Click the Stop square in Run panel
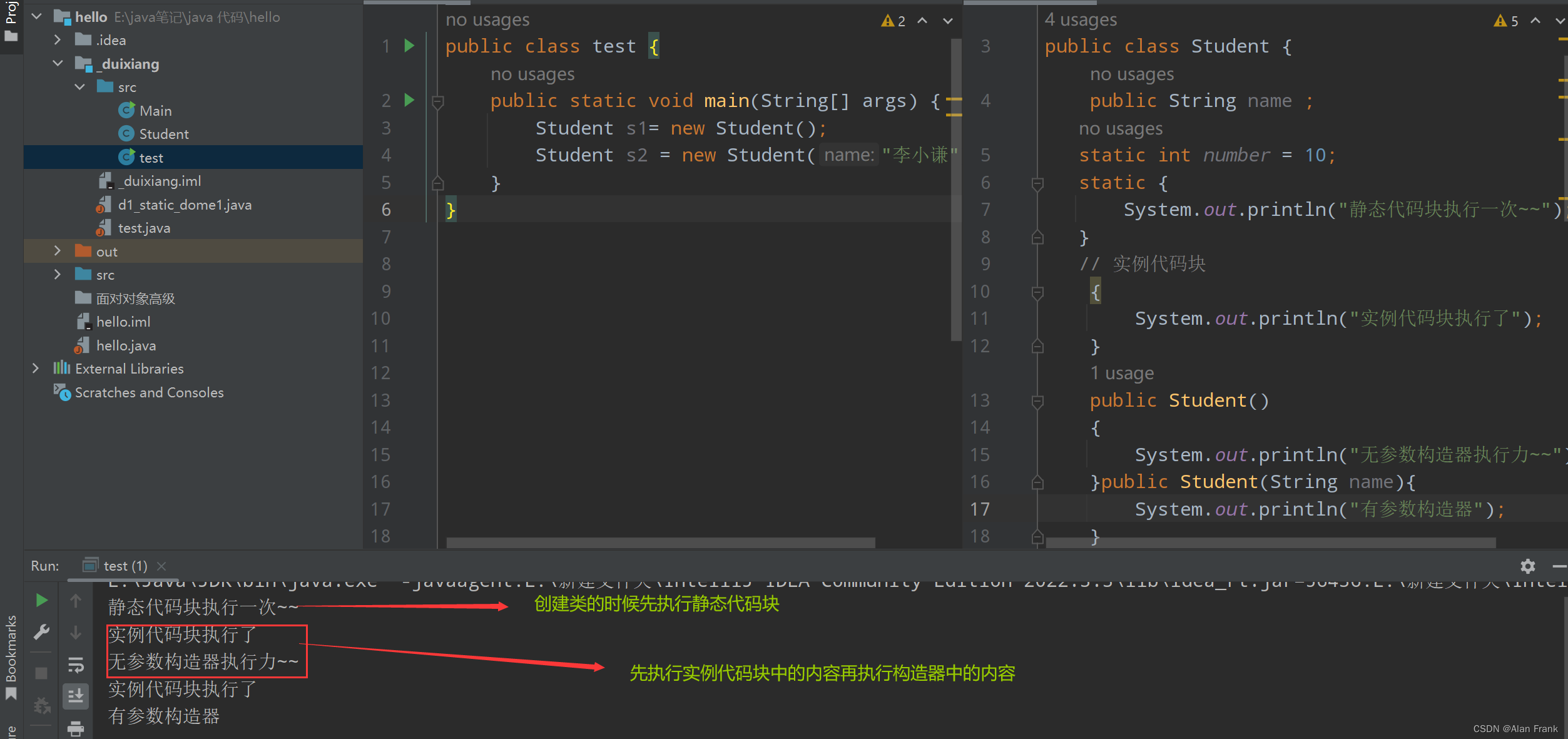The width and height of the screenshot is (1568, 739). click(x=41, y=673)
